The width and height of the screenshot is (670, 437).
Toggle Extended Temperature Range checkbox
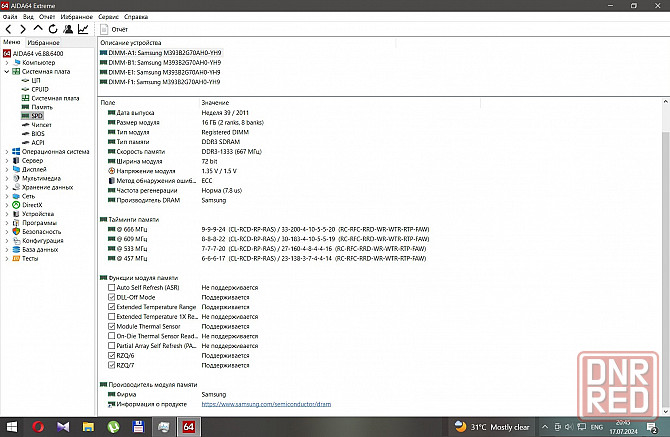[112, 307]
